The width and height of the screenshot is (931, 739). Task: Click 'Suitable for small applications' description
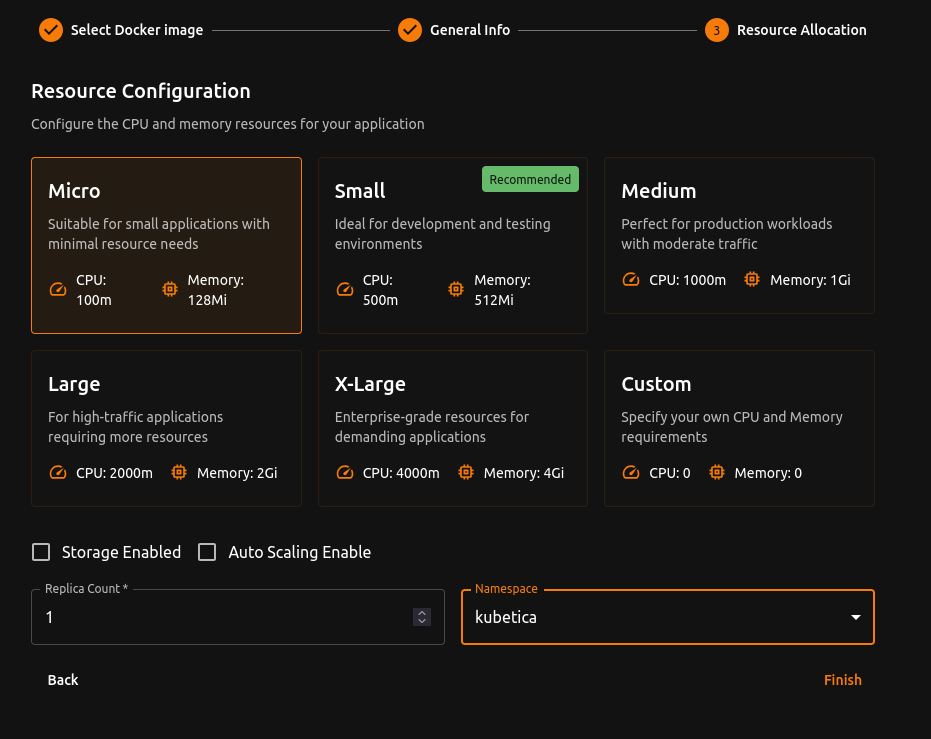pyautogui.click(x=159, y=234)
